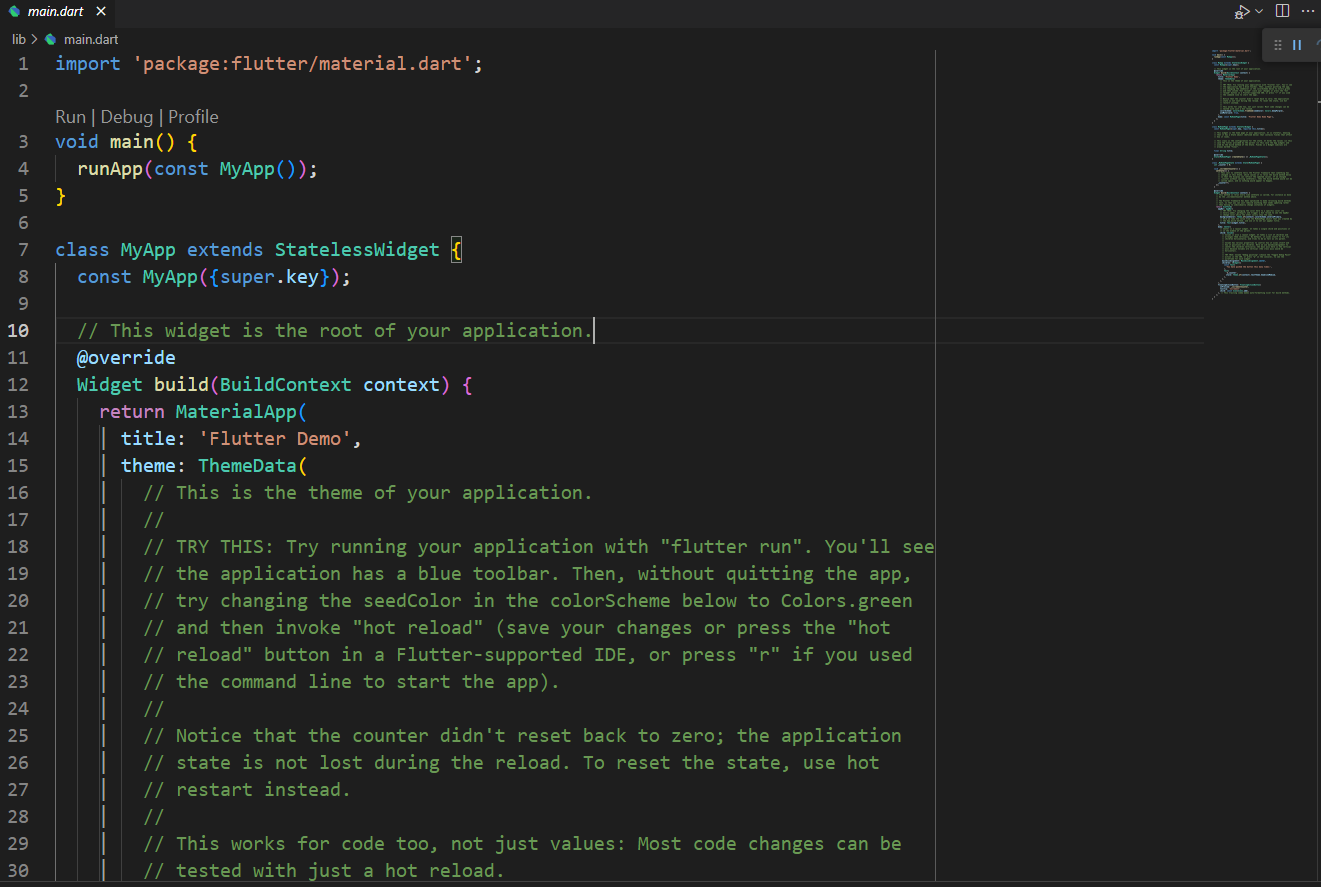1321x887 pixels.
Task: Click the code minimap preview
Action: point(1251,173)
